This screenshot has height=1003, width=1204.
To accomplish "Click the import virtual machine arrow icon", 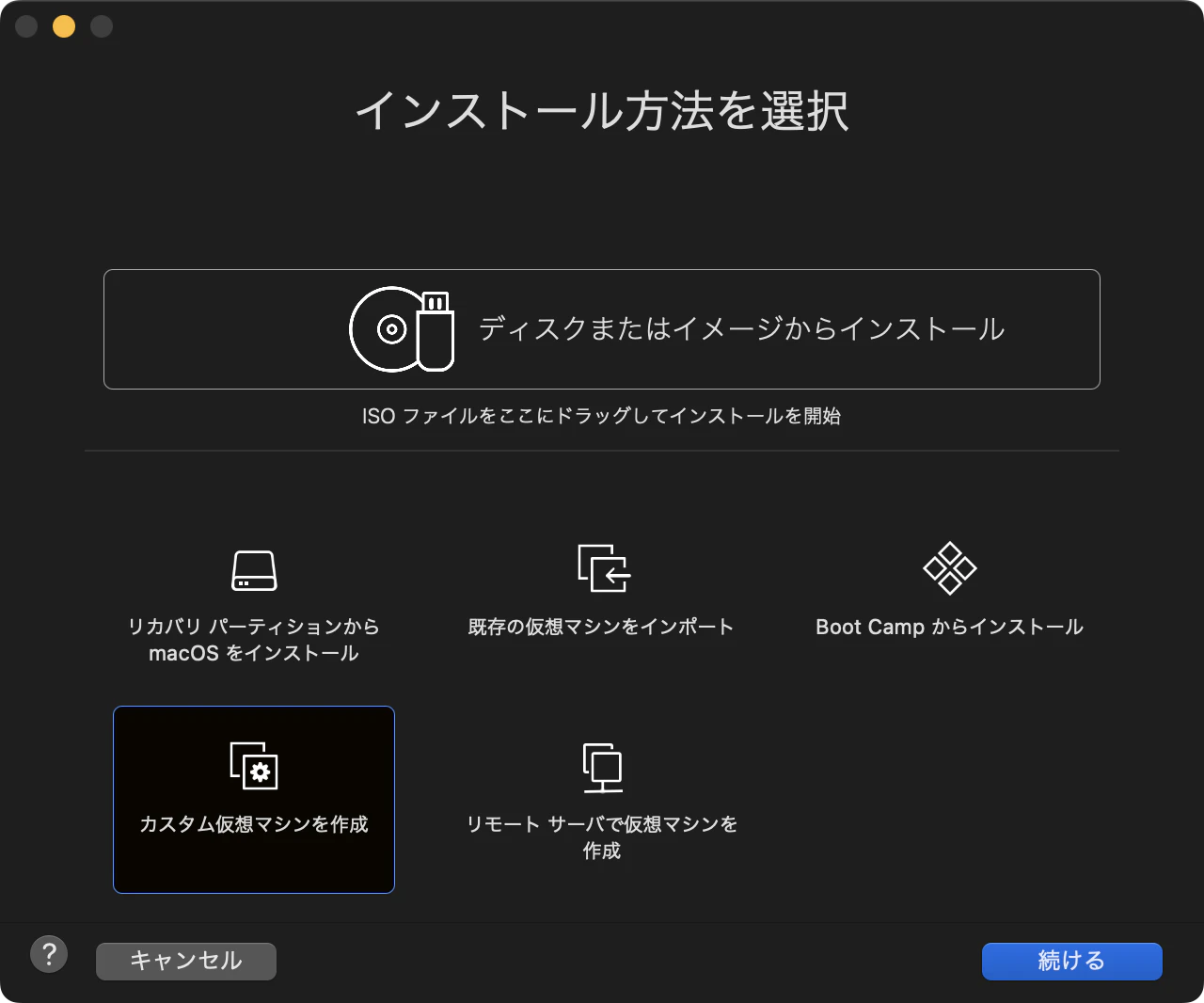I will tap(601, 568).
